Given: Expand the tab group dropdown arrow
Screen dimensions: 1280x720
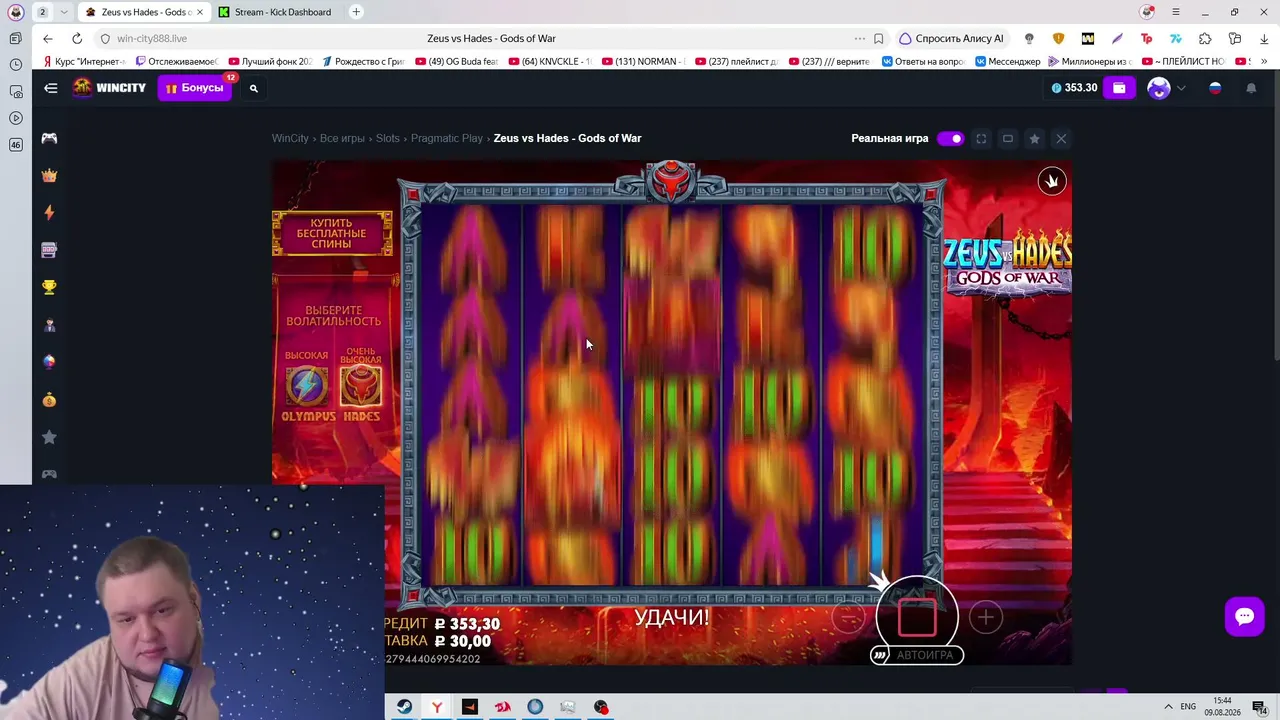Looking at the screenshot, I should (x=64, y=12).
